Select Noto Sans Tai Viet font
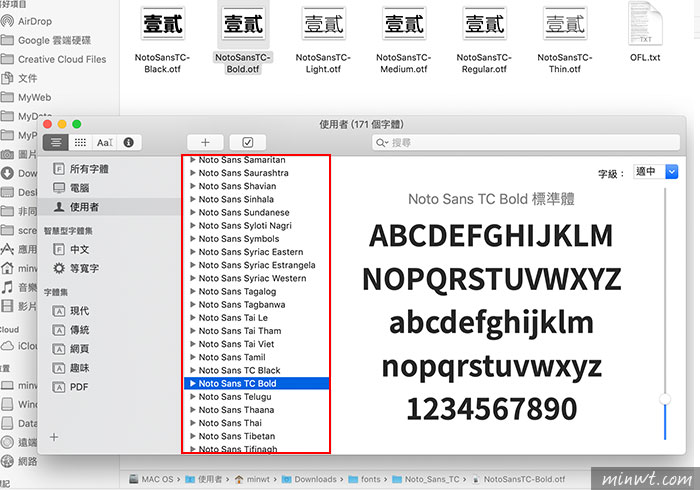 236,344
